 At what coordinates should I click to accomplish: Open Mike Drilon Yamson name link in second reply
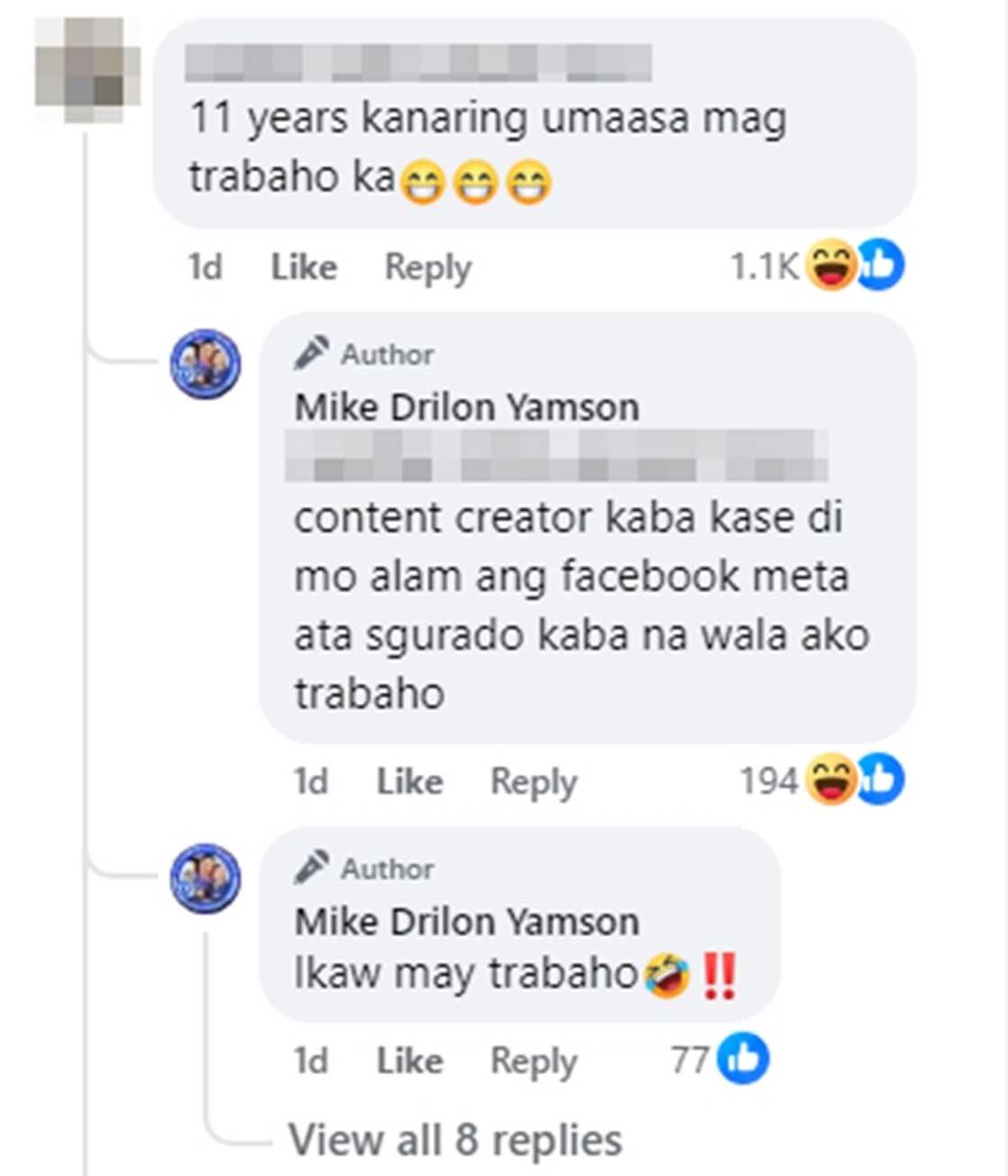click(x=467, y=922)
